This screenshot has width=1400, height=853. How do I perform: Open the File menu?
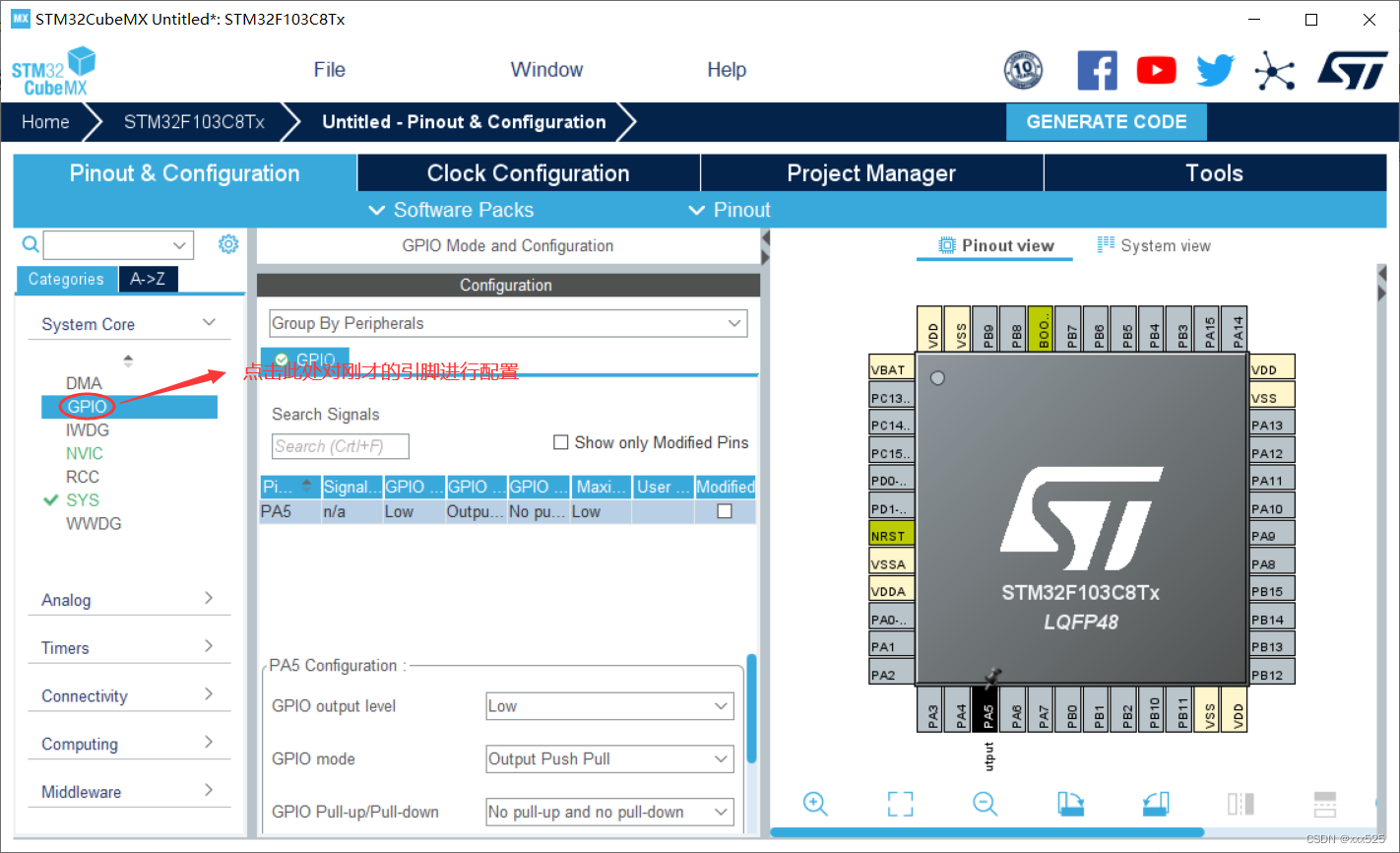point(330,70)
